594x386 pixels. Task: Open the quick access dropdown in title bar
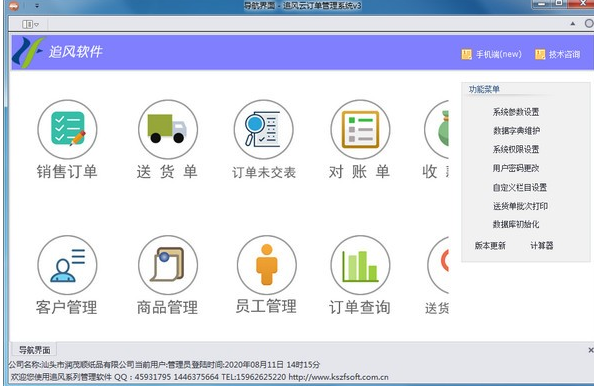(x=37, y=6)
